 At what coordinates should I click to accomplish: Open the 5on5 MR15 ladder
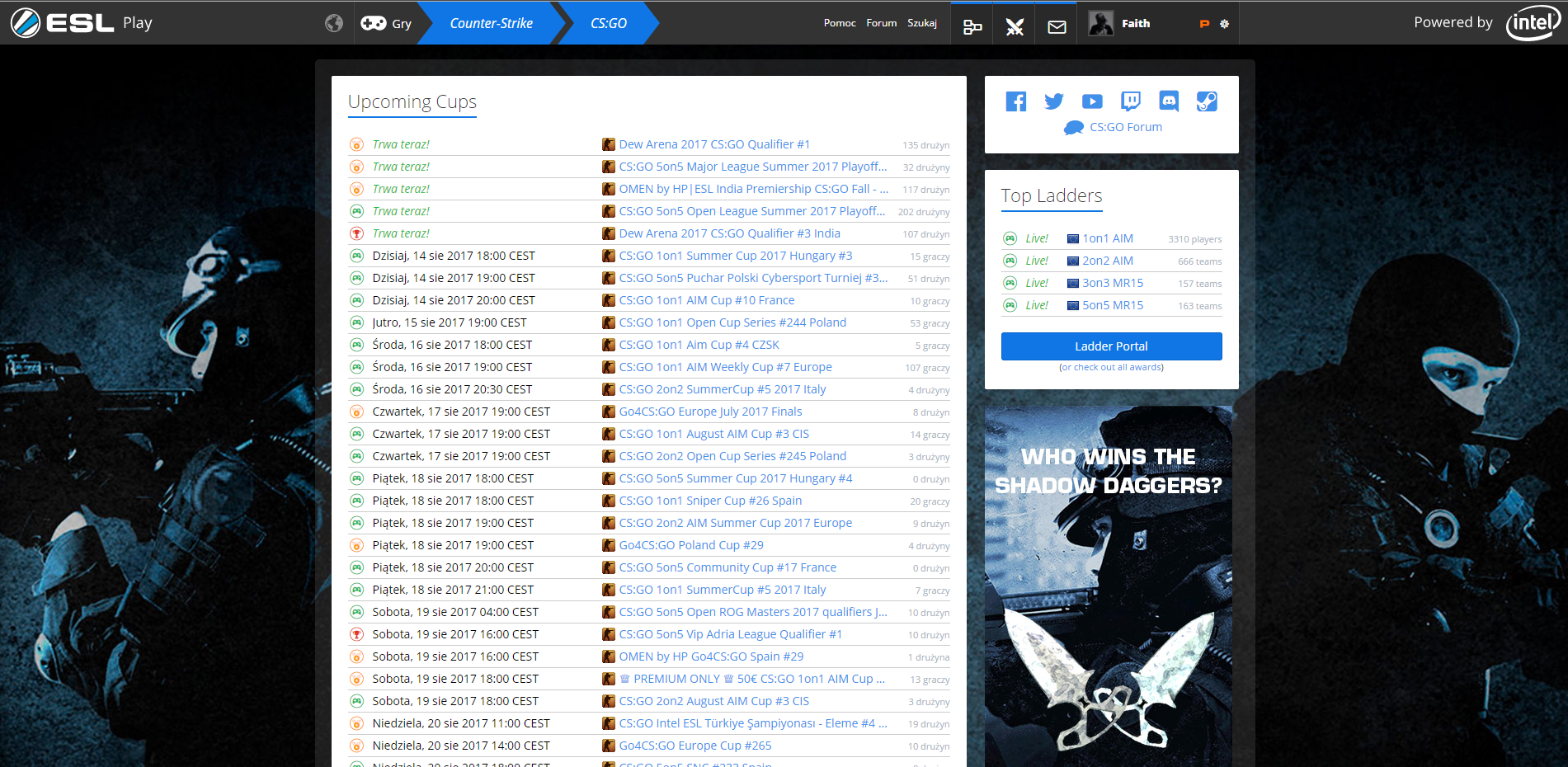tap(1113, 305)
